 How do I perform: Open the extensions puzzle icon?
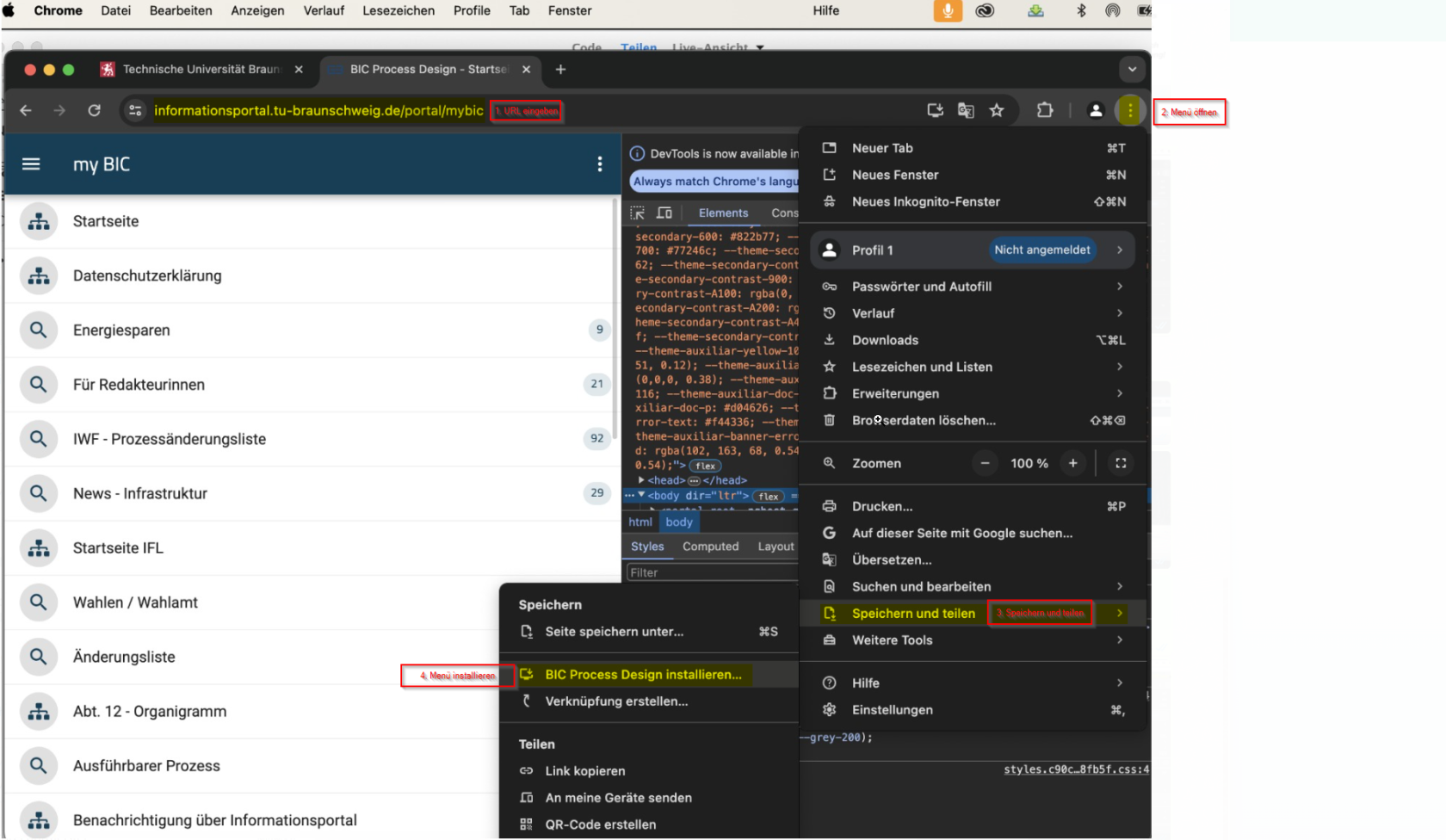pos(1045,110)
